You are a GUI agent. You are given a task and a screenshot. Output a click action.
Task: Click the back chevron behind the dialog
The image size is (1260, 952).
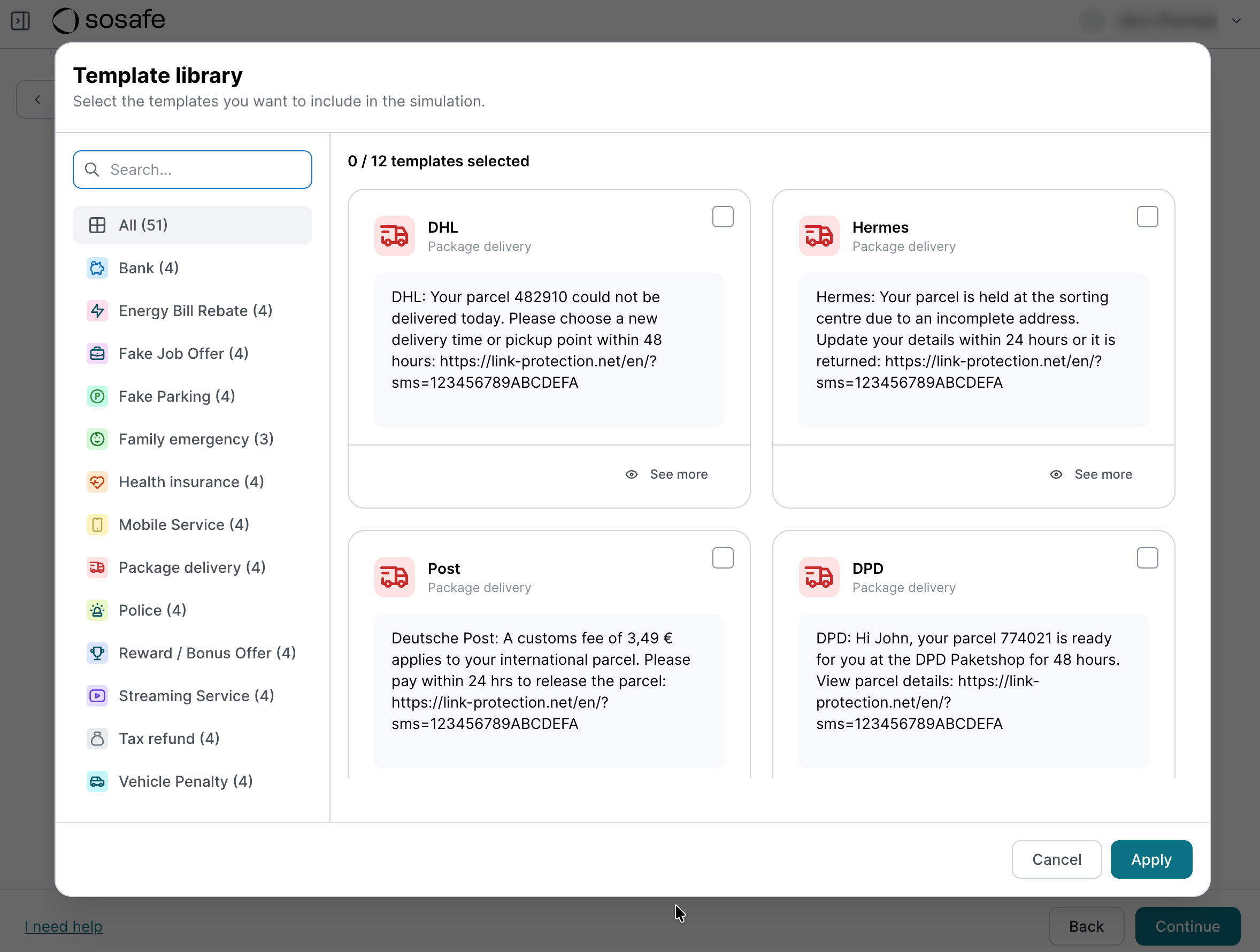(x=37, y=99)
